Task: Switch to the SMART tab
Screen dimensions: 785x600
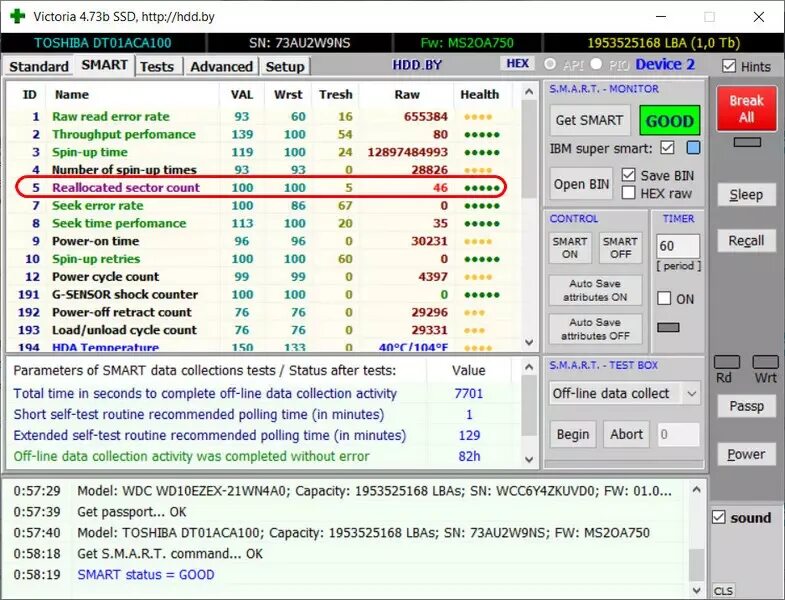Action: pyautogui.click(x=105, y=65)
